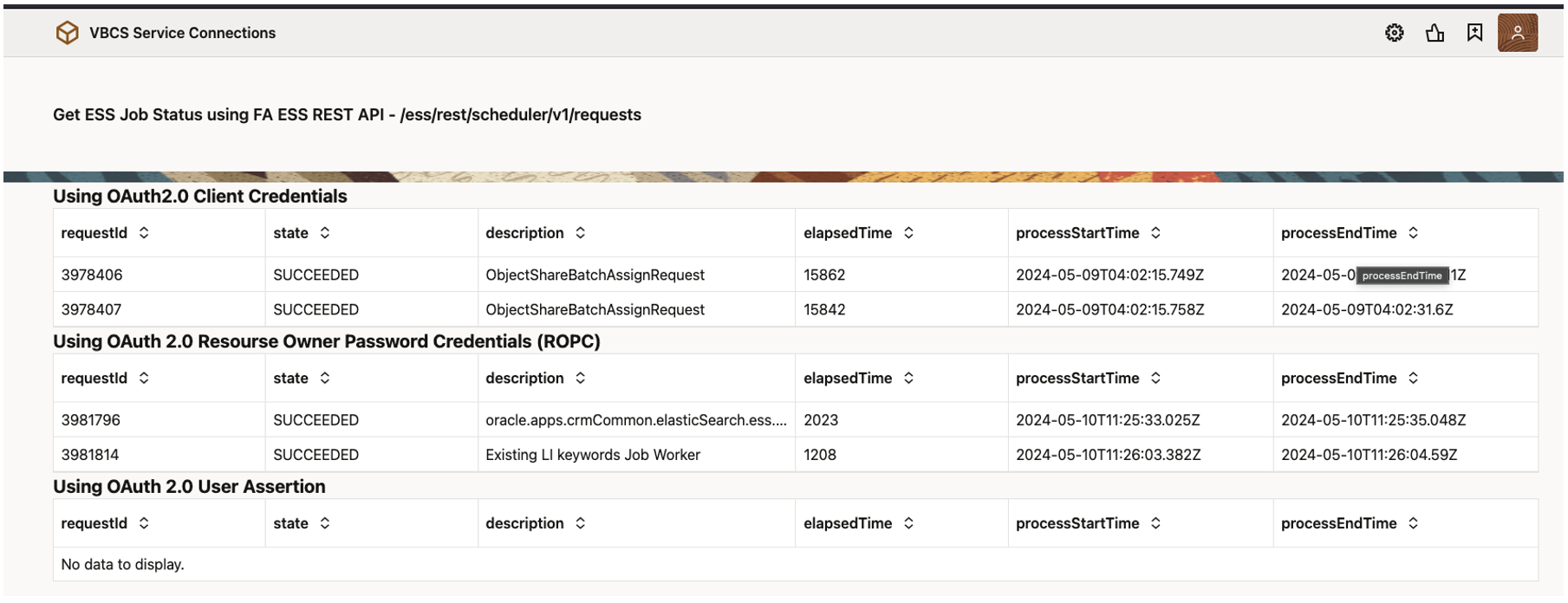Click the processEndTime header in Client Credentials table
The image size is (1568, 603).
click(x=1338, y=233)
